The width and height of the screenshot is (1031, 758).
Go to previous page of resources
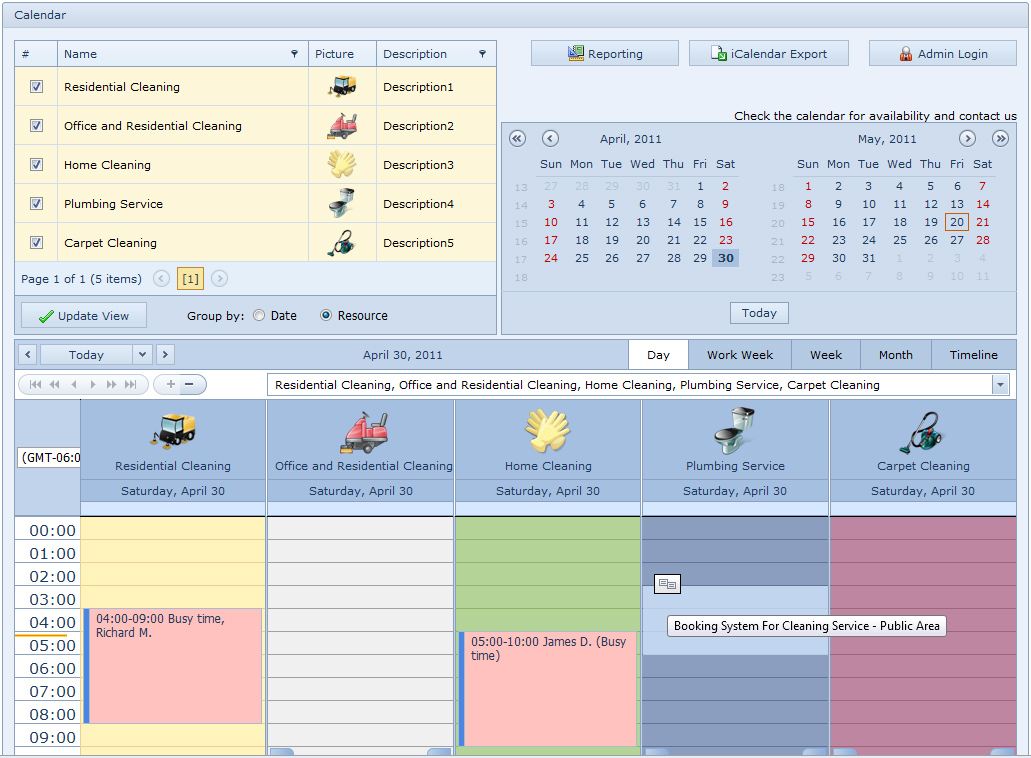pos(55,385)
